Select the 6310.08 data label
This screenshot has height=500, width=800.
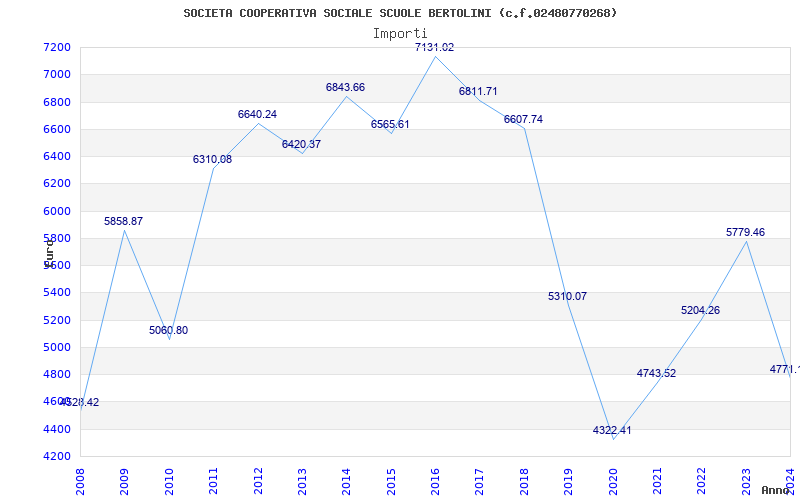(x=212, y=159)
